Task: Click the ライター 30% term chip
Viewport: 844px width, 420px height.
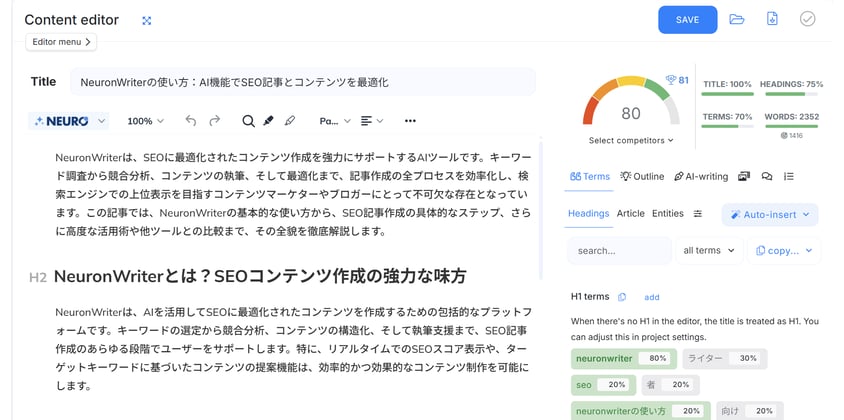Action: (x=725, y=359)
